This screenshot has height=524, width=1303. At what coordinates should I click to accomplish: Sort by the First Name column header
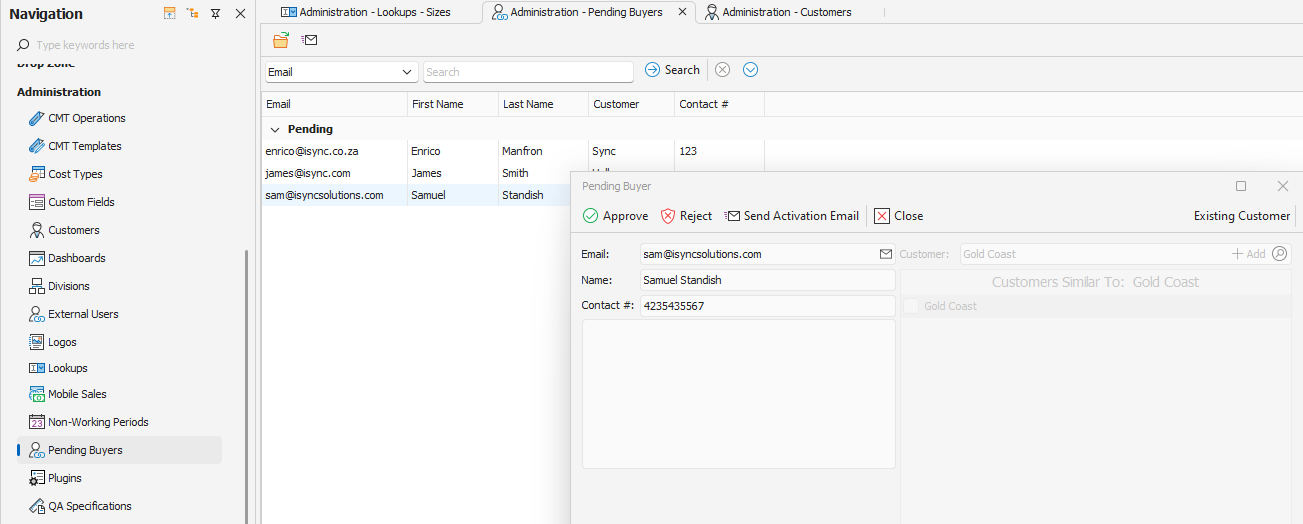point(453,104)
